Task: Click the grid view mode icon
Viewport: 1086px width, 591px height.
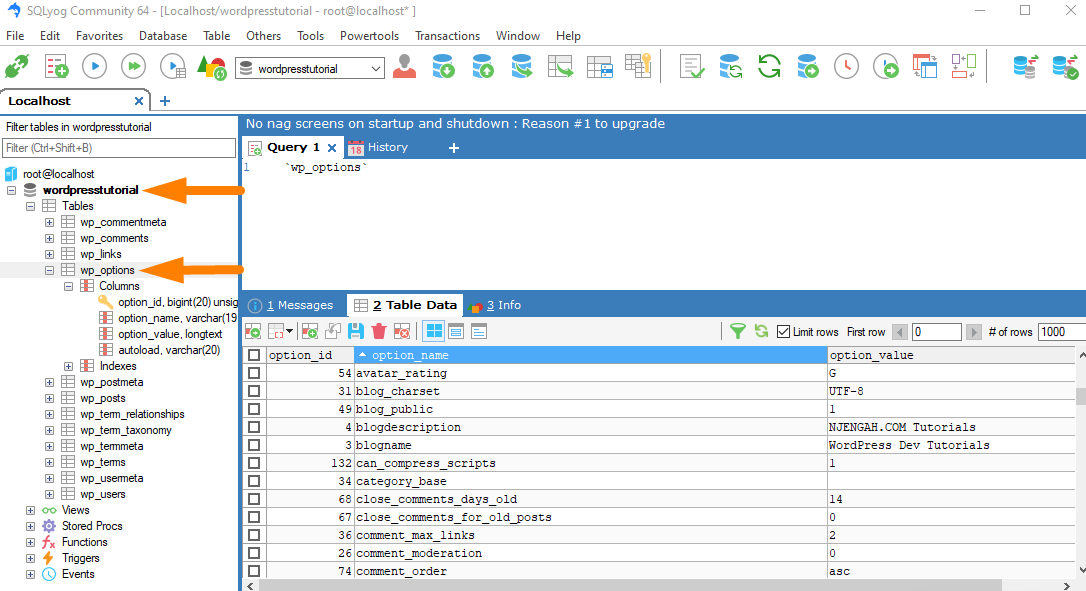Action: [x=434, y=332]
